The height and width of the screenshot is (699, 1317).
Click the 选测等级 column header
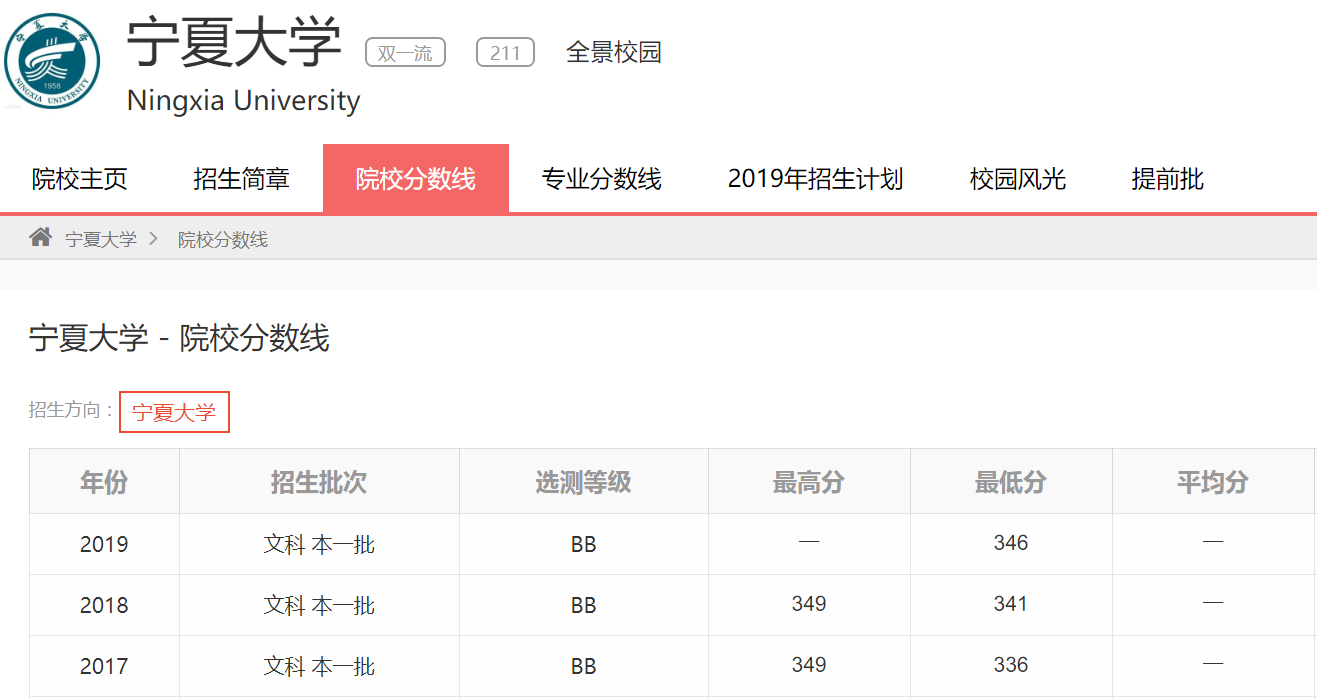point(584,482)
